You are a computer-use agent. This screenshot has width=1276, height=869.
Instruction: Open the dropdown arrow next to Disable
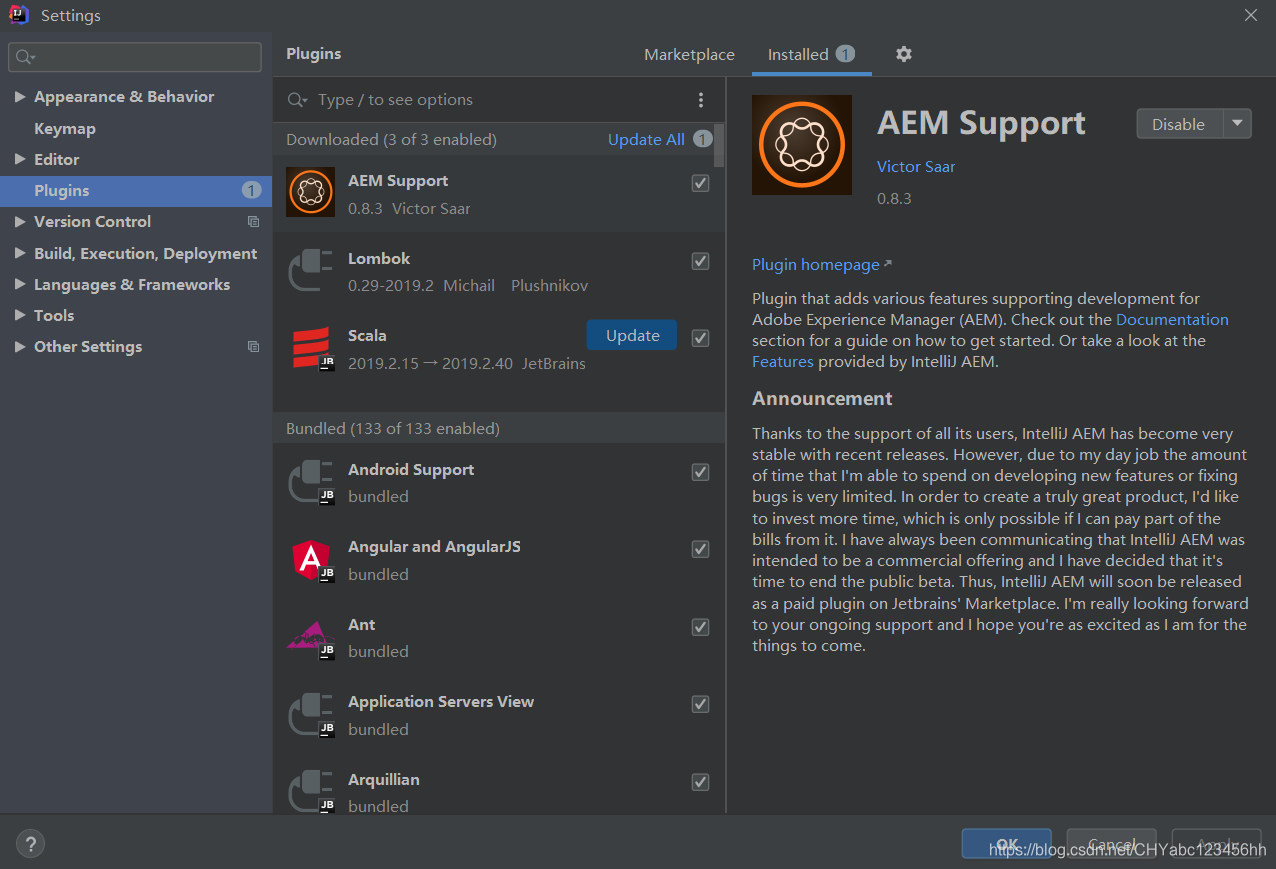click(1237, 124)
